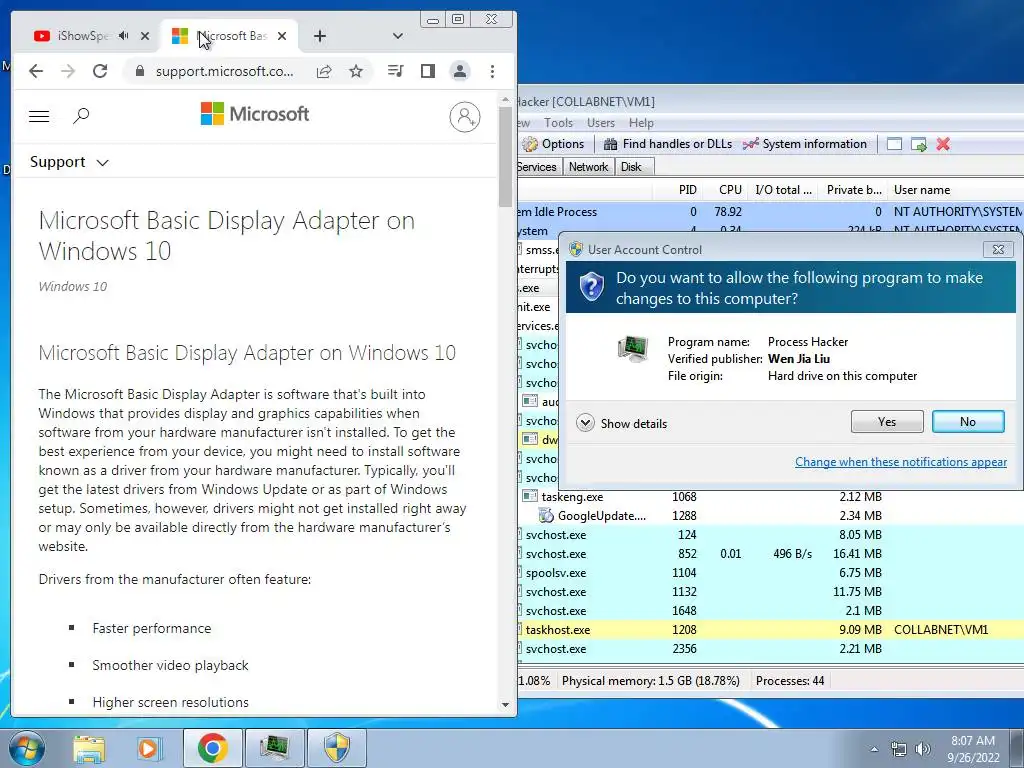Viewport: 1024px width, 768px height.
Task: Select svchost.exe with PID 852
Action: click(x=771, y=554)
